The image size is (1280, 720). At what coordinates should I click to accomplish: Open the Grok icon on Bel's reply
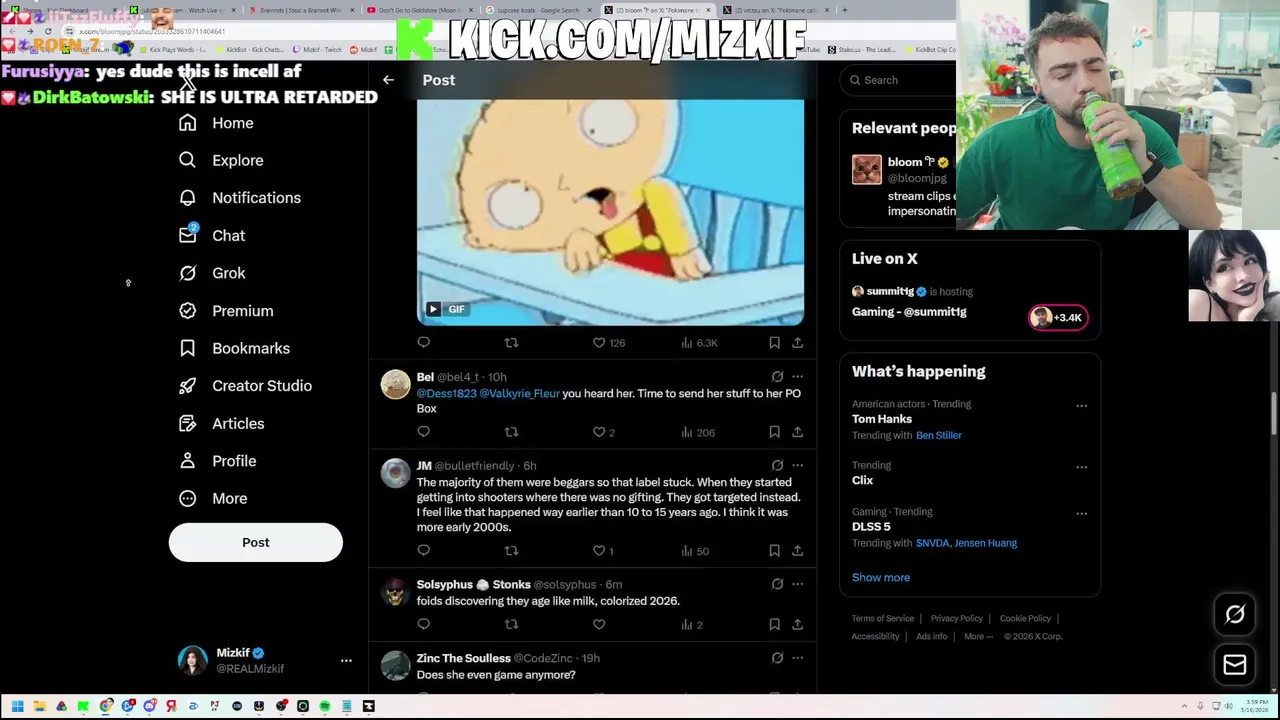(x=777, y=377)
